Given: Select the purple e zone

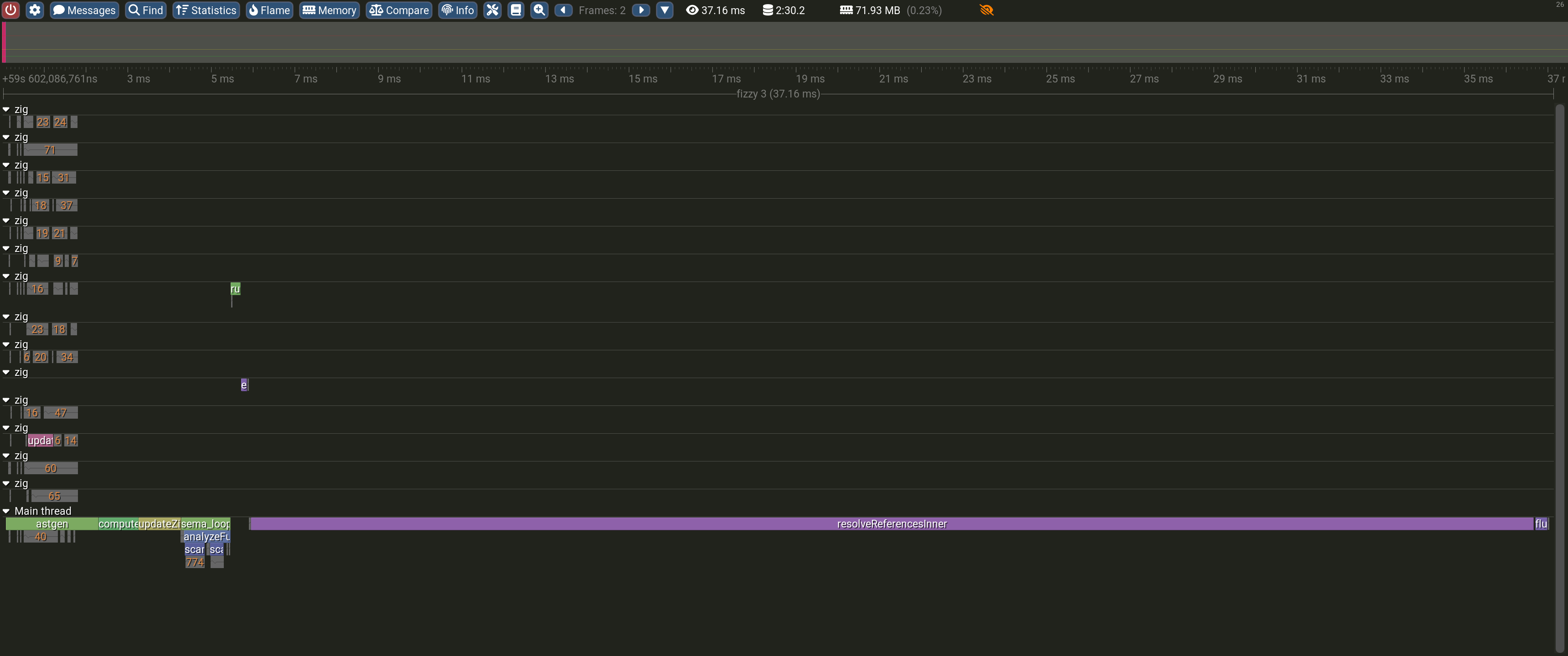Looking at the screenshot, I should tap(244, 384).
